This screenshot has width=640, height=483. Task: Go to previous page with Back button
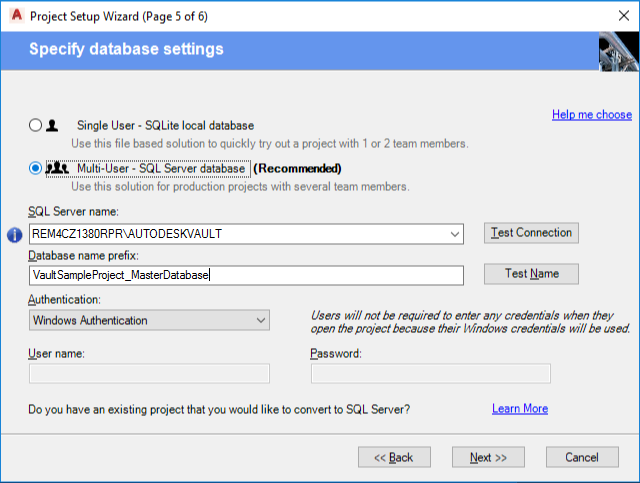(x=394, y=457)
